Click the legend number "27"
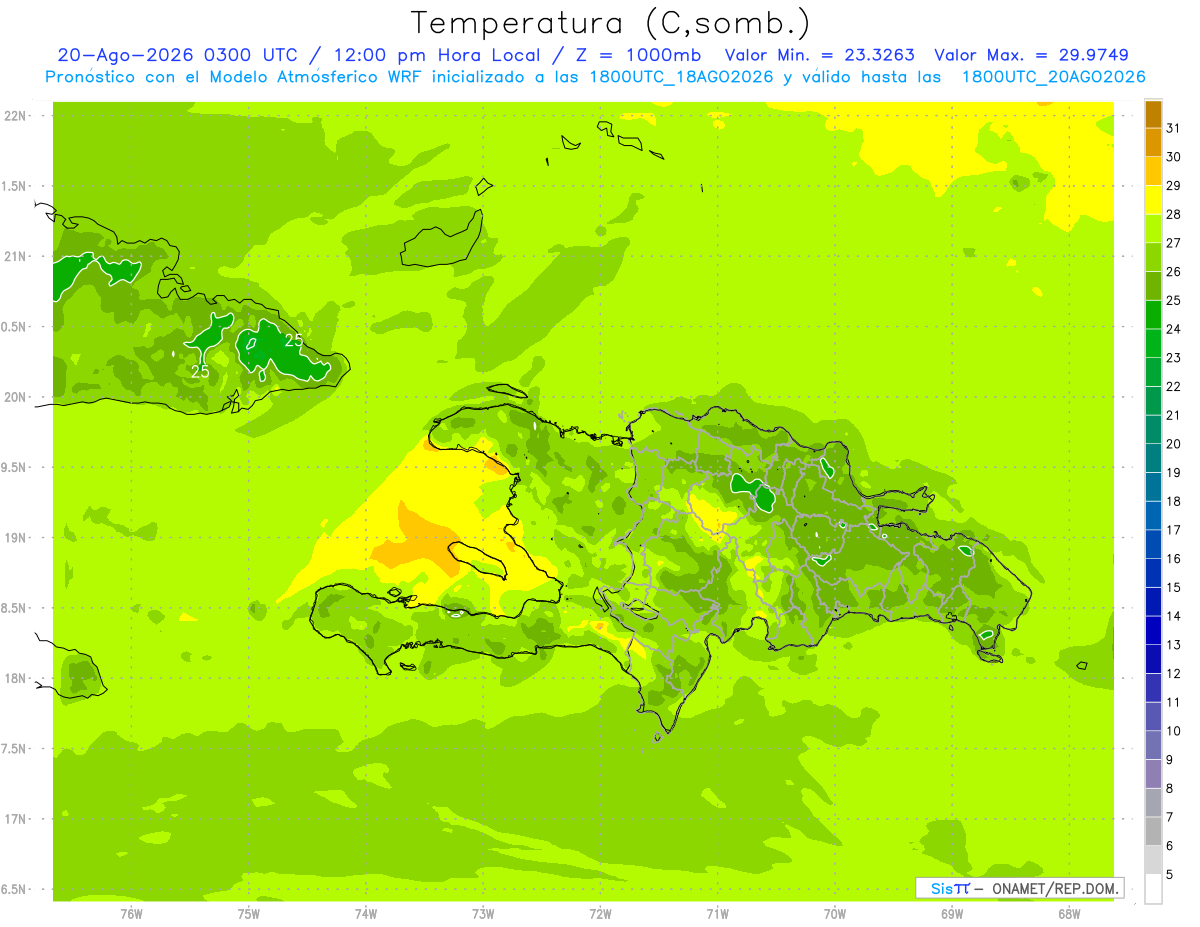Screen dimensions: 1200x927 [1174, 242]
